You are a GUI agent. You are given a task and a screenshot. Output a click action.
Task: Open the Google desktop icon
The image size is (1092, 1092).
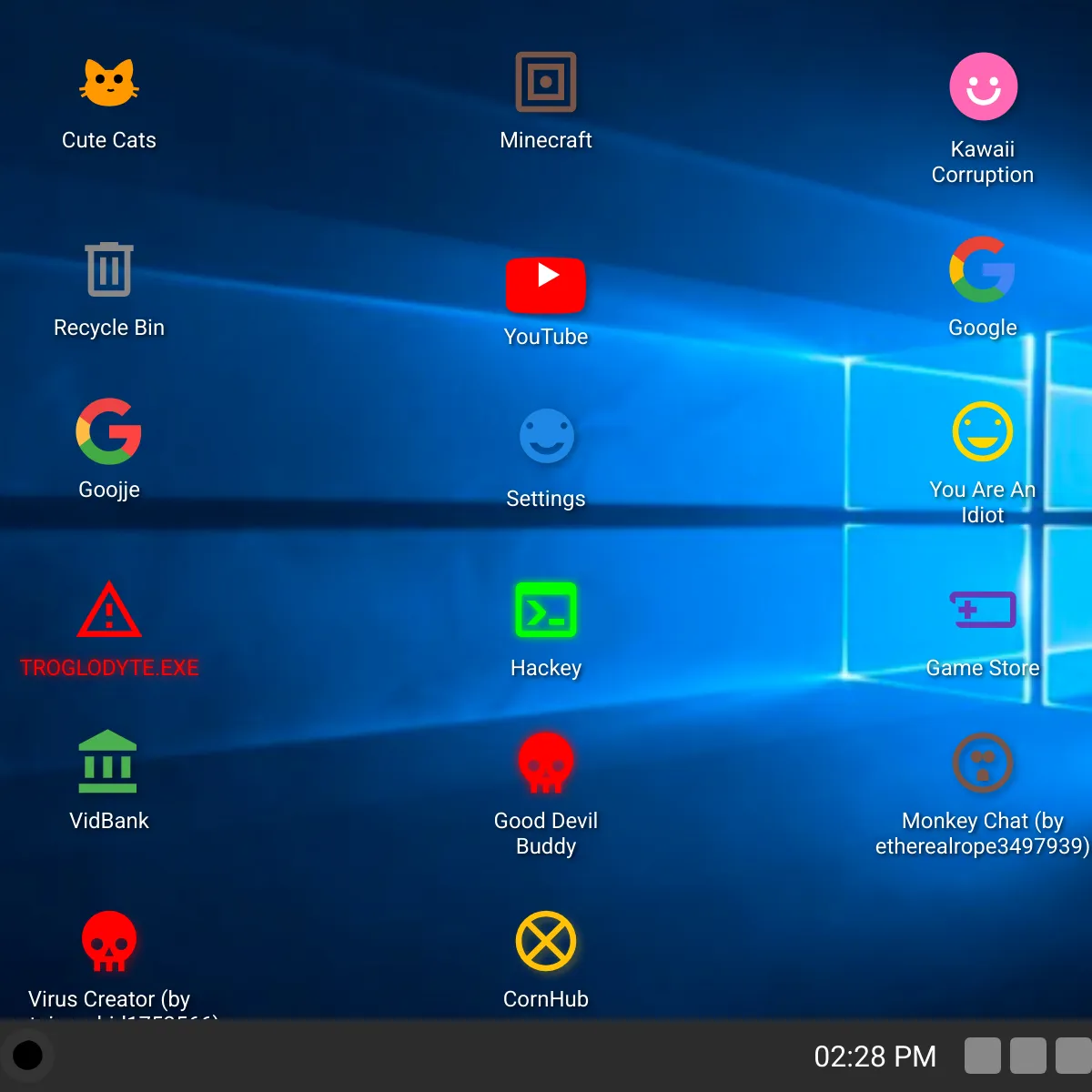tap(983, 269)
